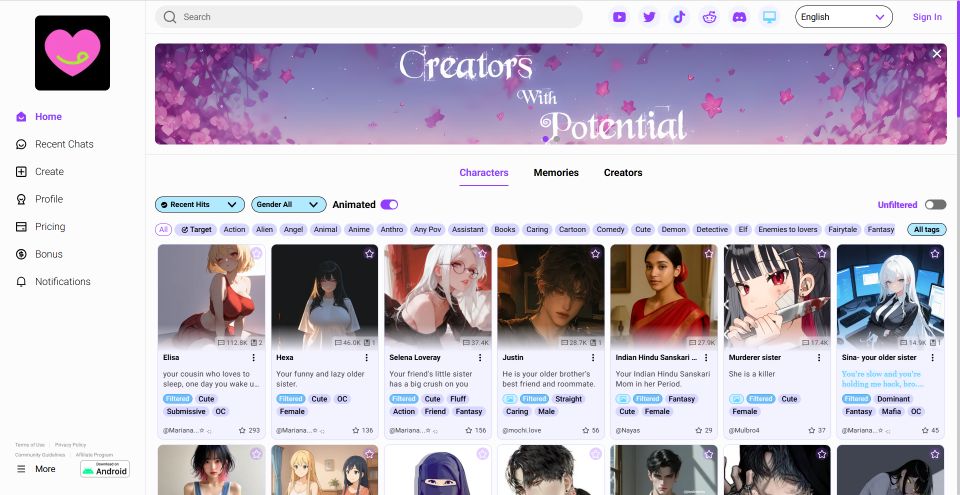Open the three-dot menu on Murderer sister
The width and height of the screenshot is (960, 495).
(x=819, y=358)
